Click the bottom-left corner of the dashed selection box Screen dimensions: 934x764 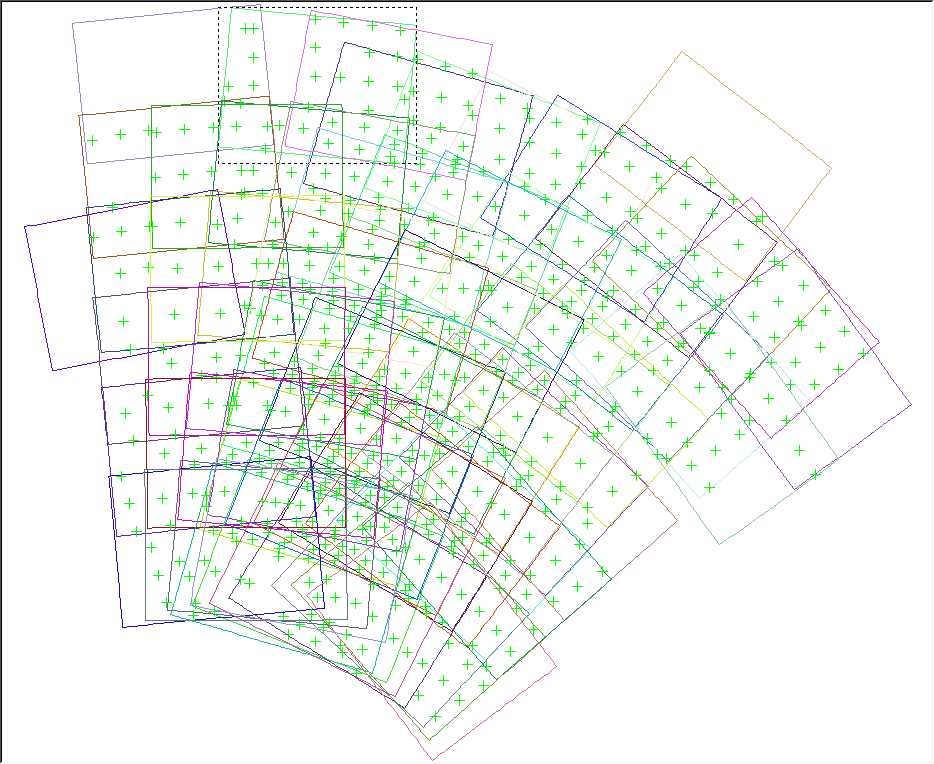pyautogui.click(x=219, y=164)
